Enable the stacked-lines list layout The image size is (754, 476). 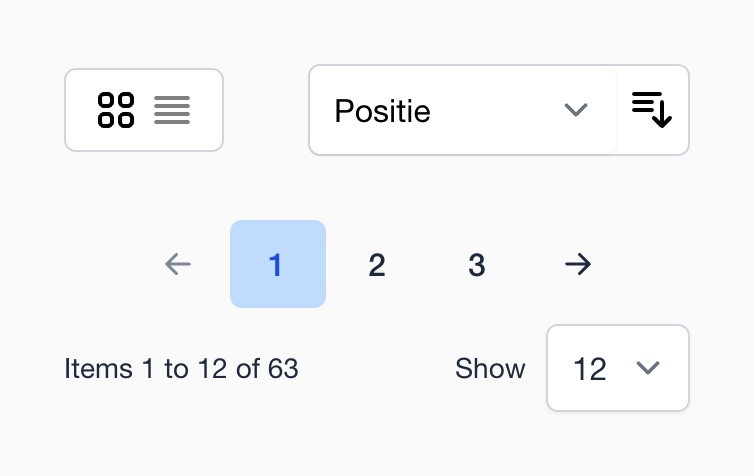(172, 110)
